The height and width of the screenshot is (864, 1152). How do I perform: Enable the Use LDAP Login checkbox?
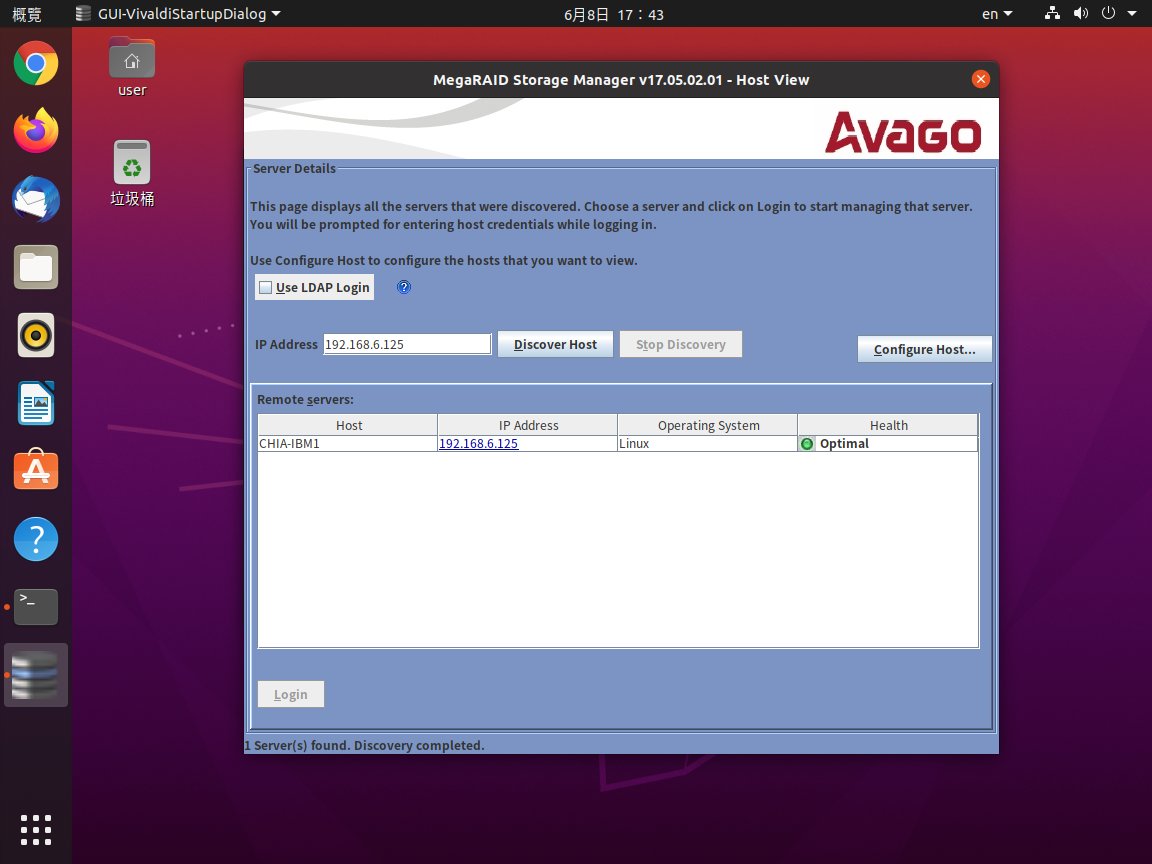pyautogui.click(x=266, y=288)
